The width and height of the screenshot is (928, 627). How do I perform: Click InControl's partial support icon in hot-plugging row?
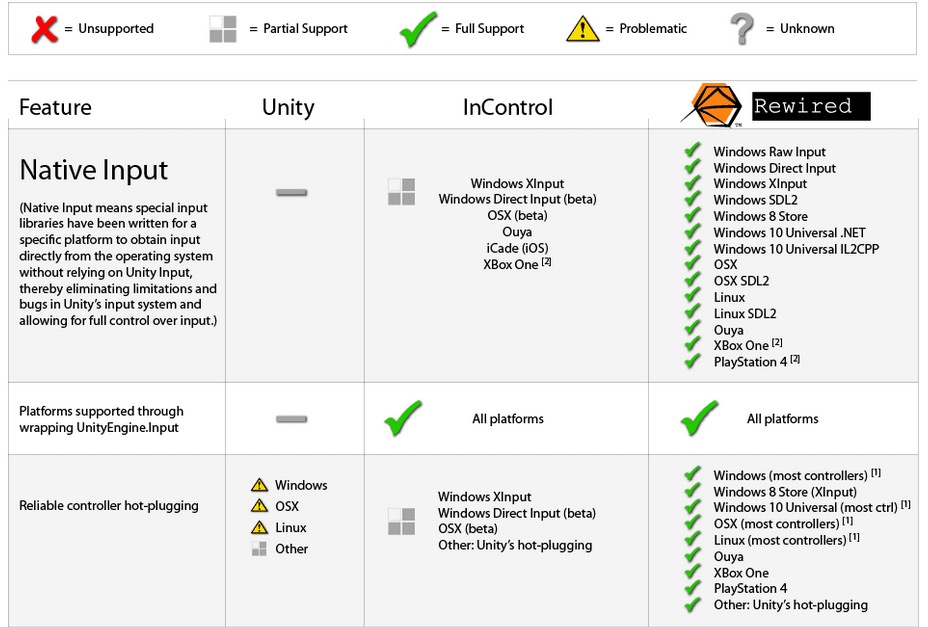click(x=401, y=521)
